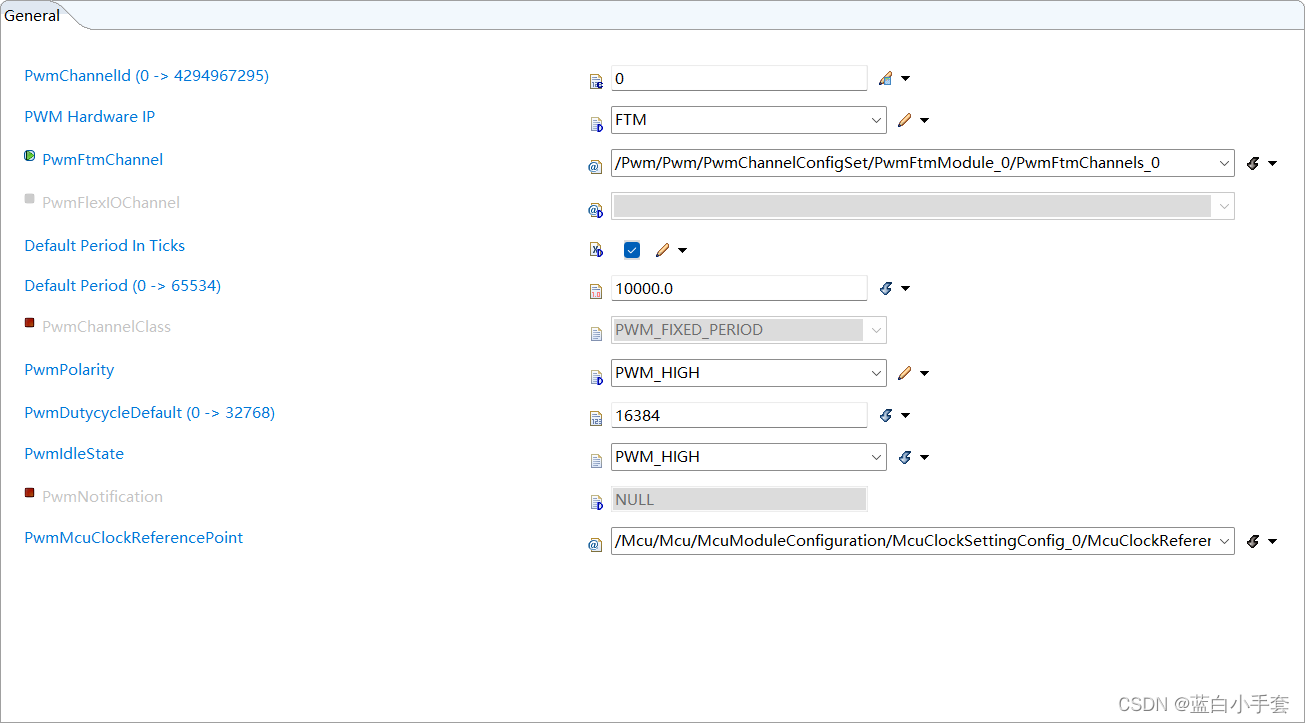Open the arrow menu beside PwmDutycycleDefault icon

[905, 415]
